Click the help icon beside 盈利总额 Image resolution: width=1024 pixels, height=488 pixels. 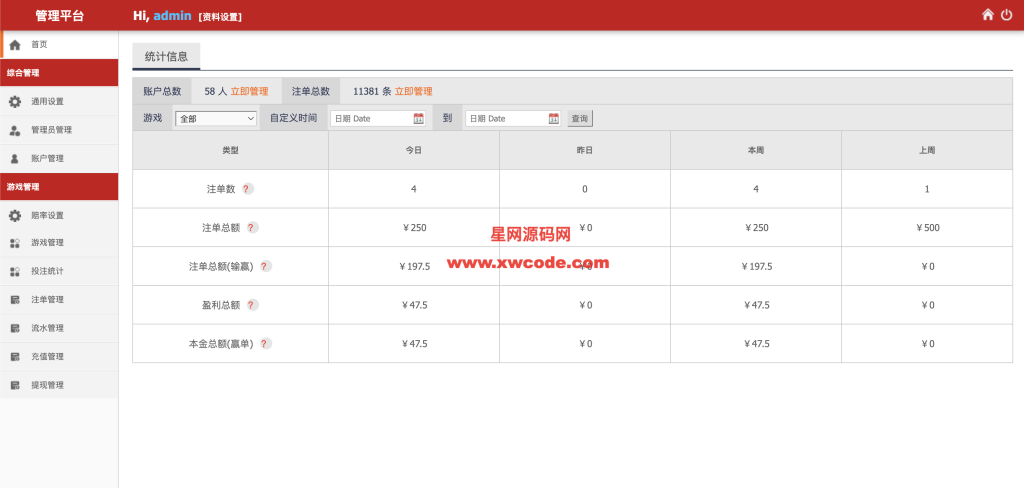tap(252, 305)
